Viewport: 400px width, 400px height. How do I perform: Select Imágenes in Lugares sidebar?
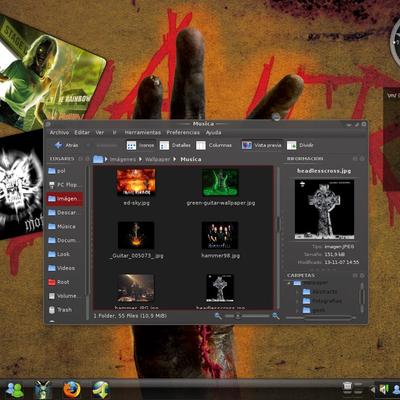(x=65, y=199)
